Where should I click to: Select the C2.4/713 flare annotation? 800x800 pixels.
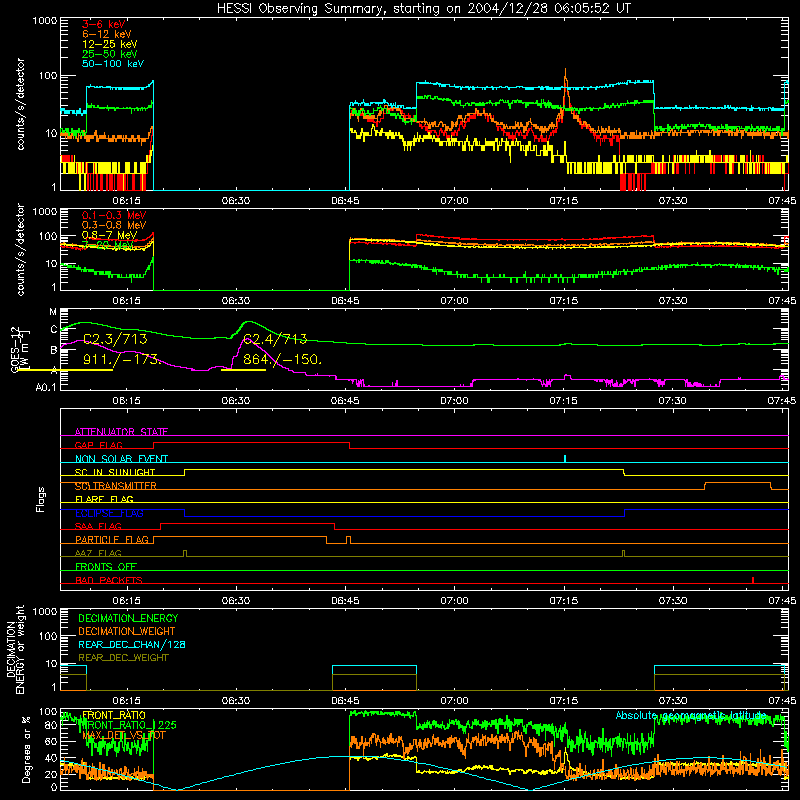tap(275, 339)
